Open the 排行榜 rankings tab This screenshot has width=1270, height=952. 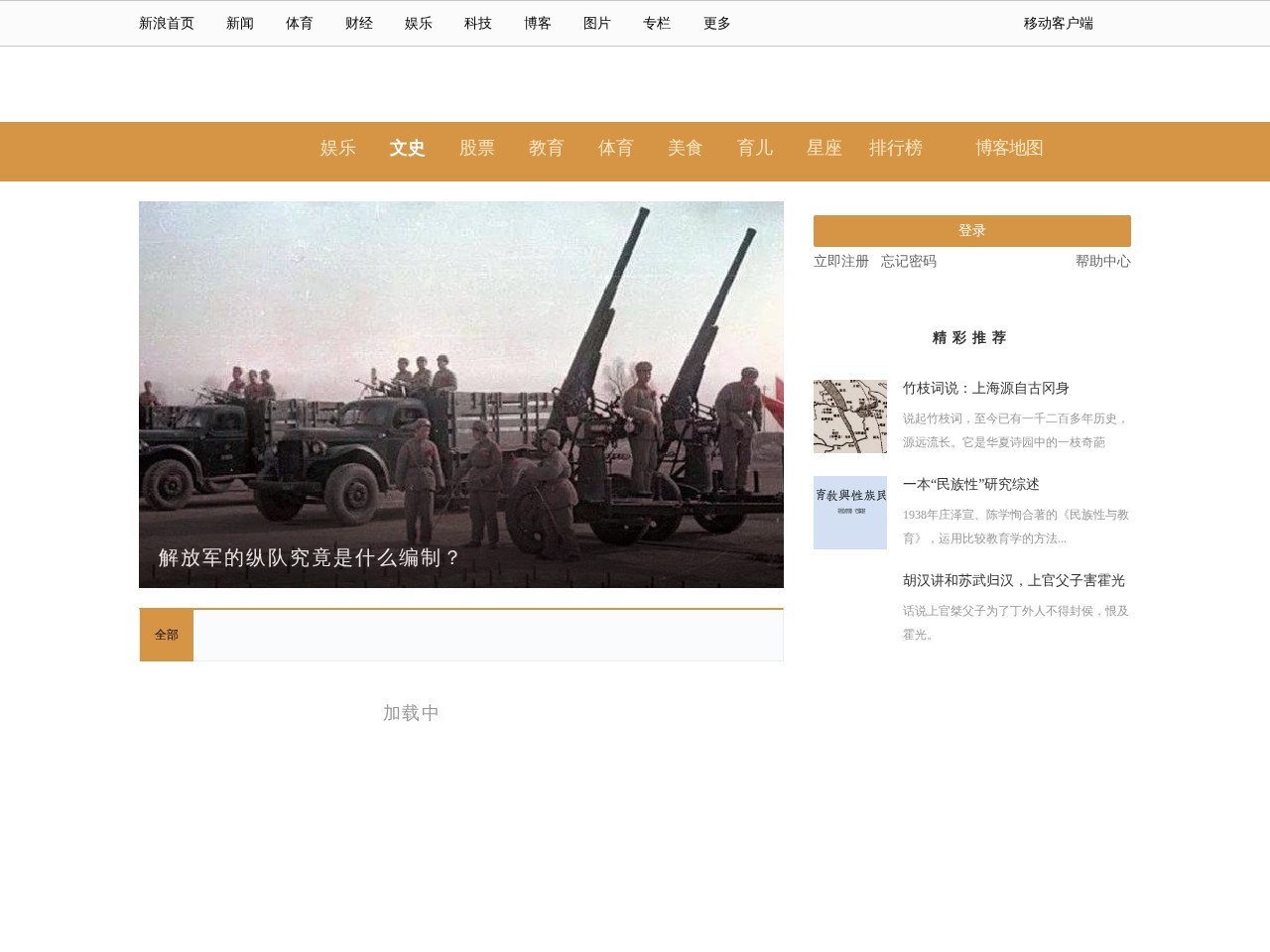(894, 149)
